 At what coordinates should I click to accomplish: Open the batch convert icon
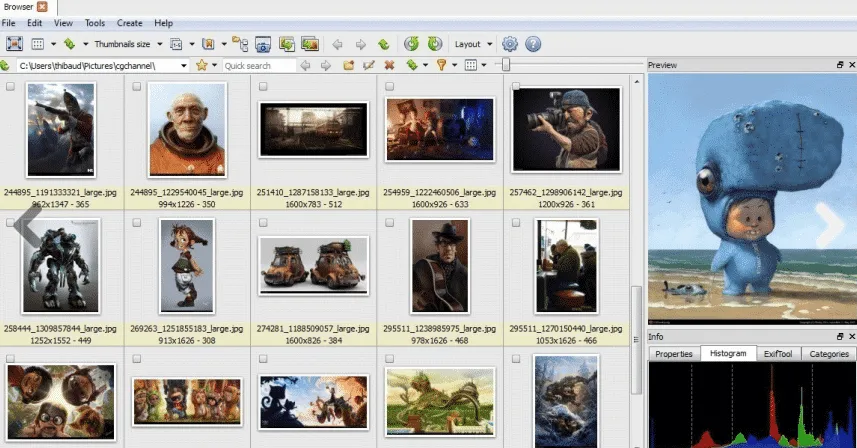286,44
